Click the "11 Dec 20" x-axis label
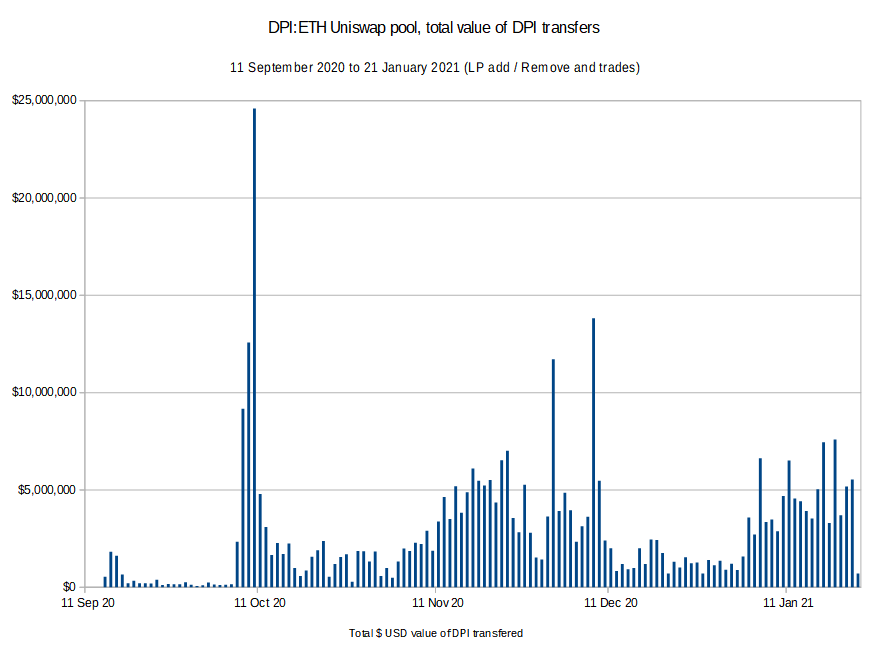 coord(611,603)
